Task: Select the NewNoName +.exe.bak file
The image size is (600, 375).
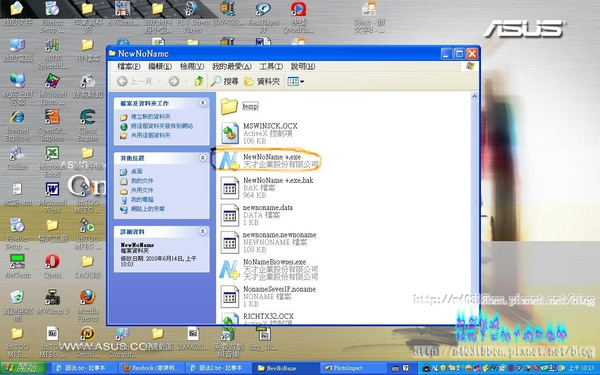Action: coord(267,188)
